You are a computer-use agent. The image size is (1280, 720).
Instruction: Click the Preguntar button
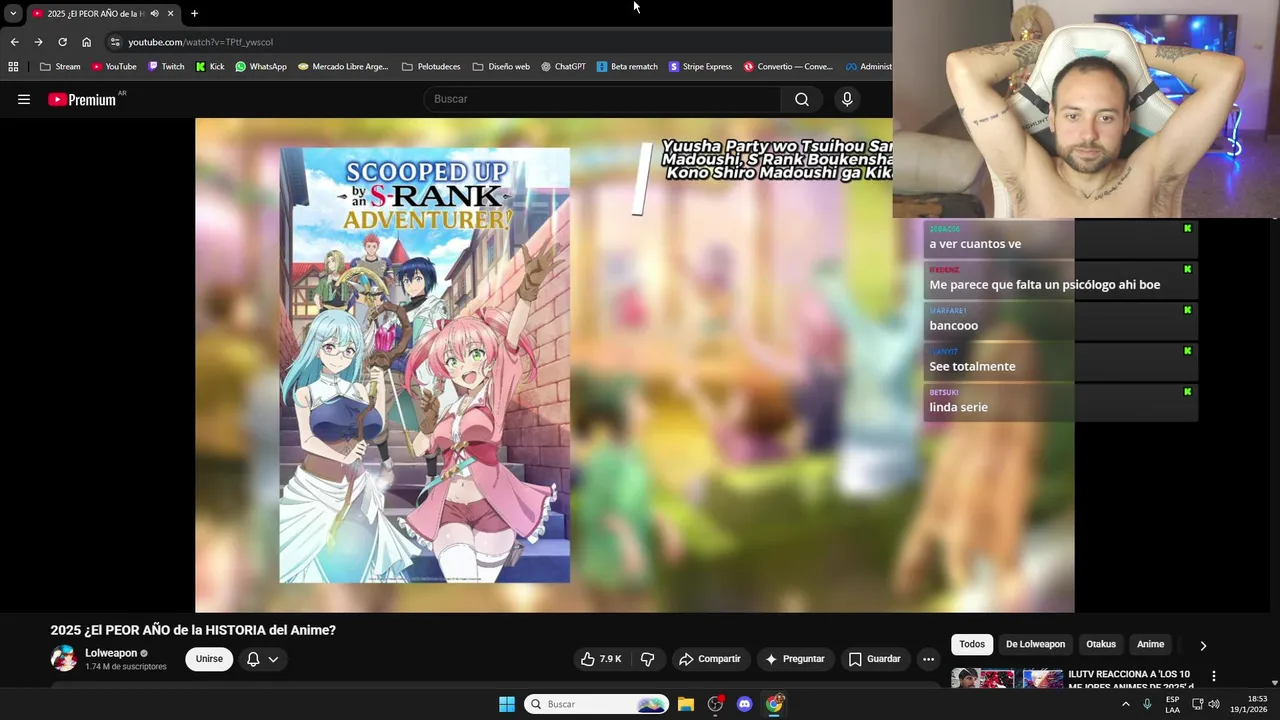click(x=795, y=659)
